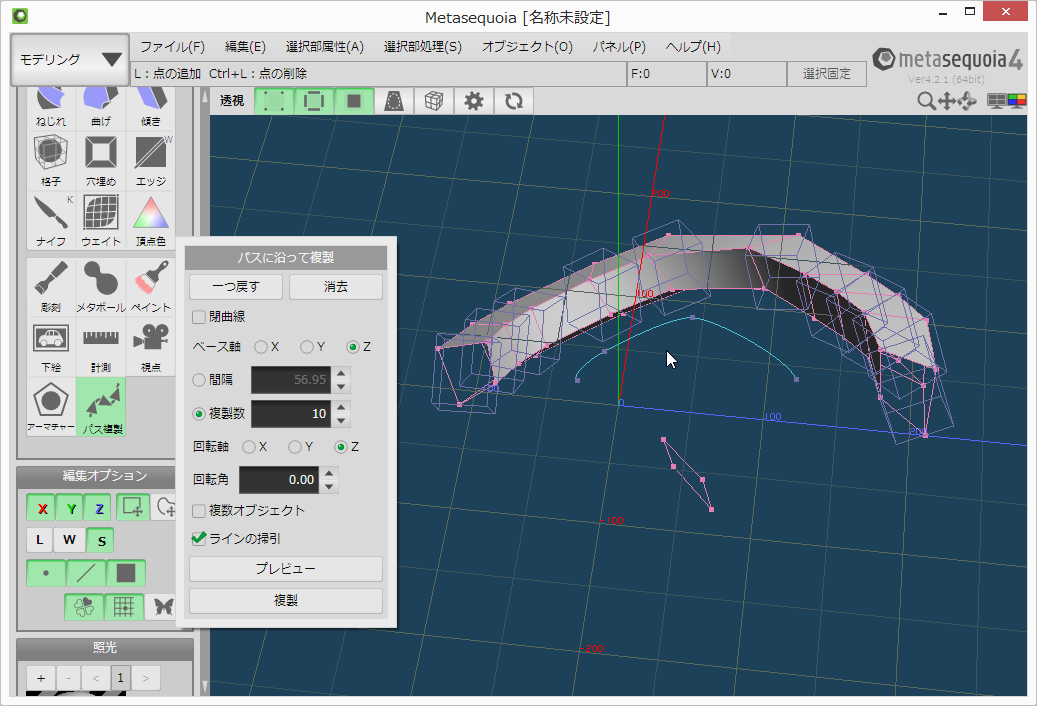Viewport: 1037px width, 706px height.
Task: Select the 計測 measure tool
Action: 101,346
